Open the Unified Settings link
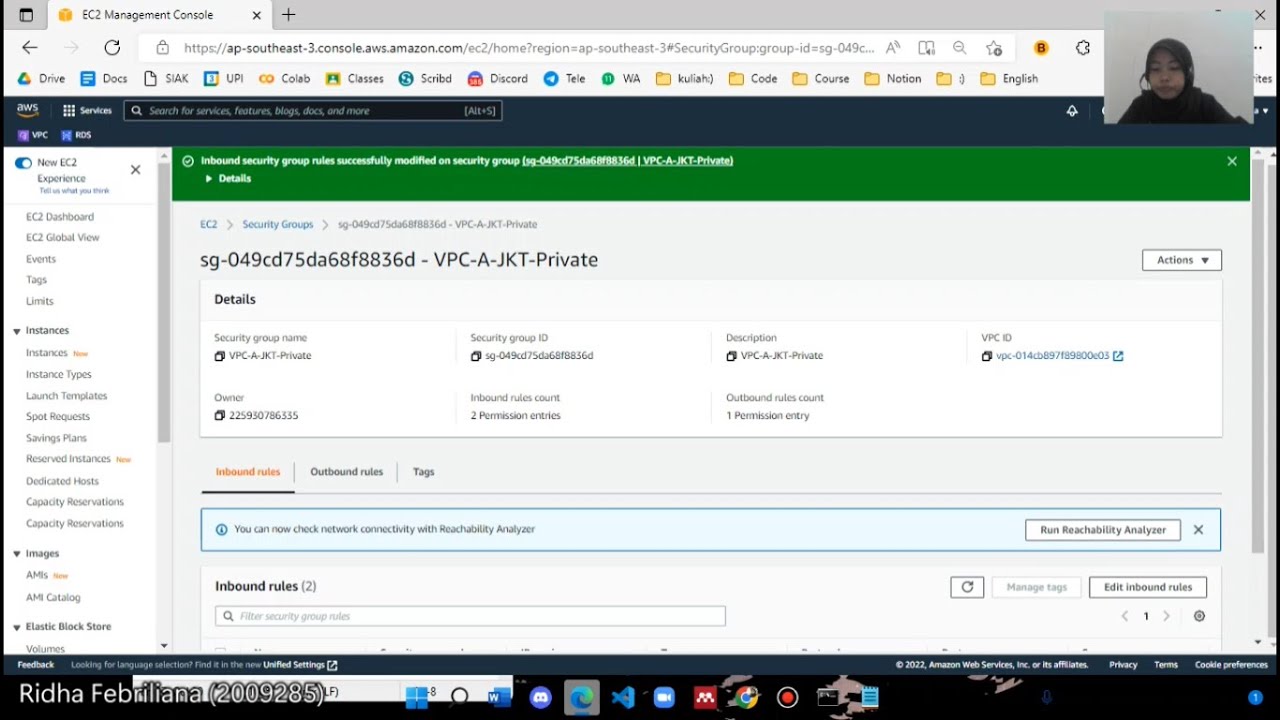 (x=299, y=665)
